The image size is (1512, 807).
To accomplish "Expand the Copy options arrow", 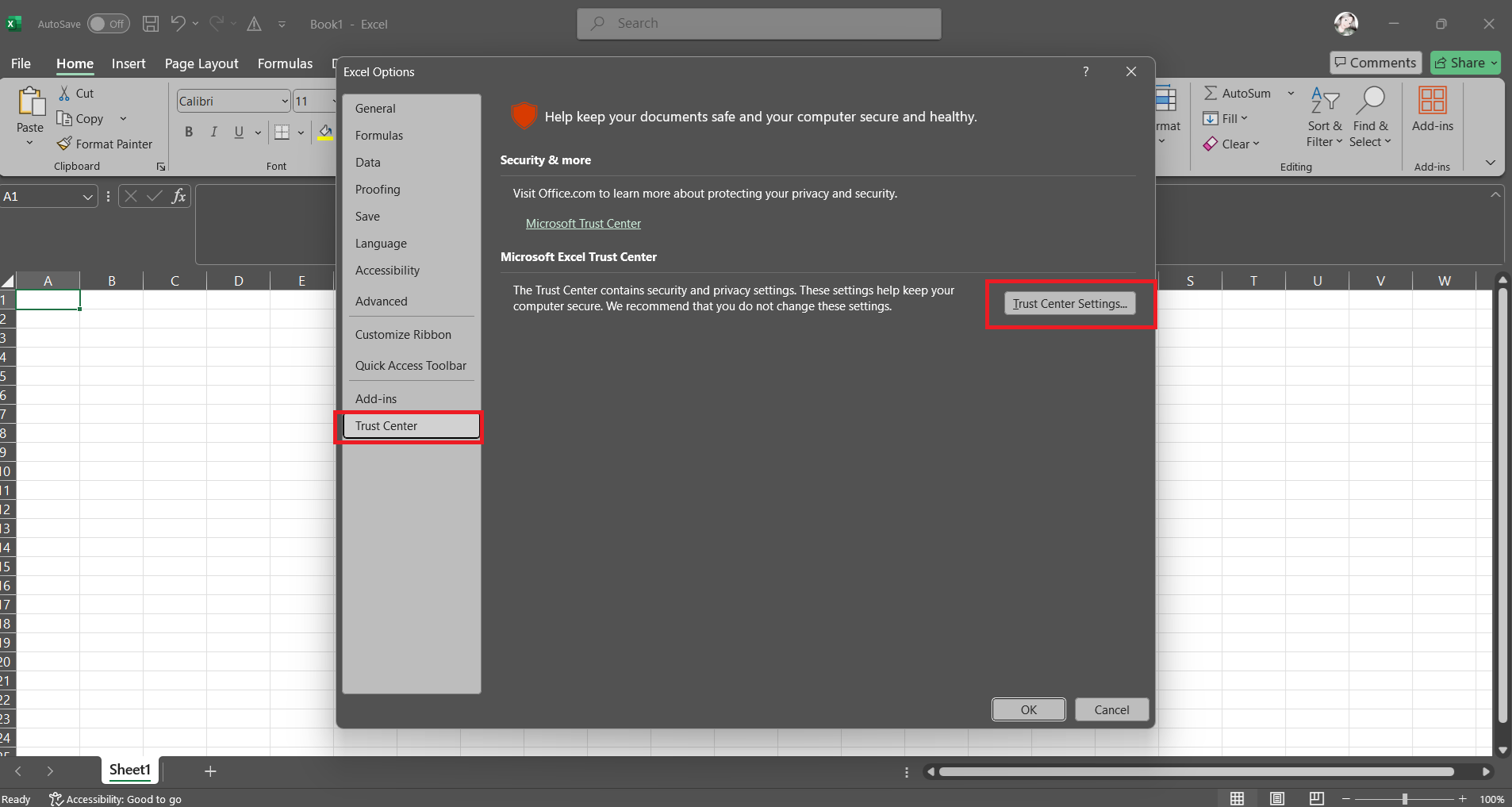I will click(123, 119).
